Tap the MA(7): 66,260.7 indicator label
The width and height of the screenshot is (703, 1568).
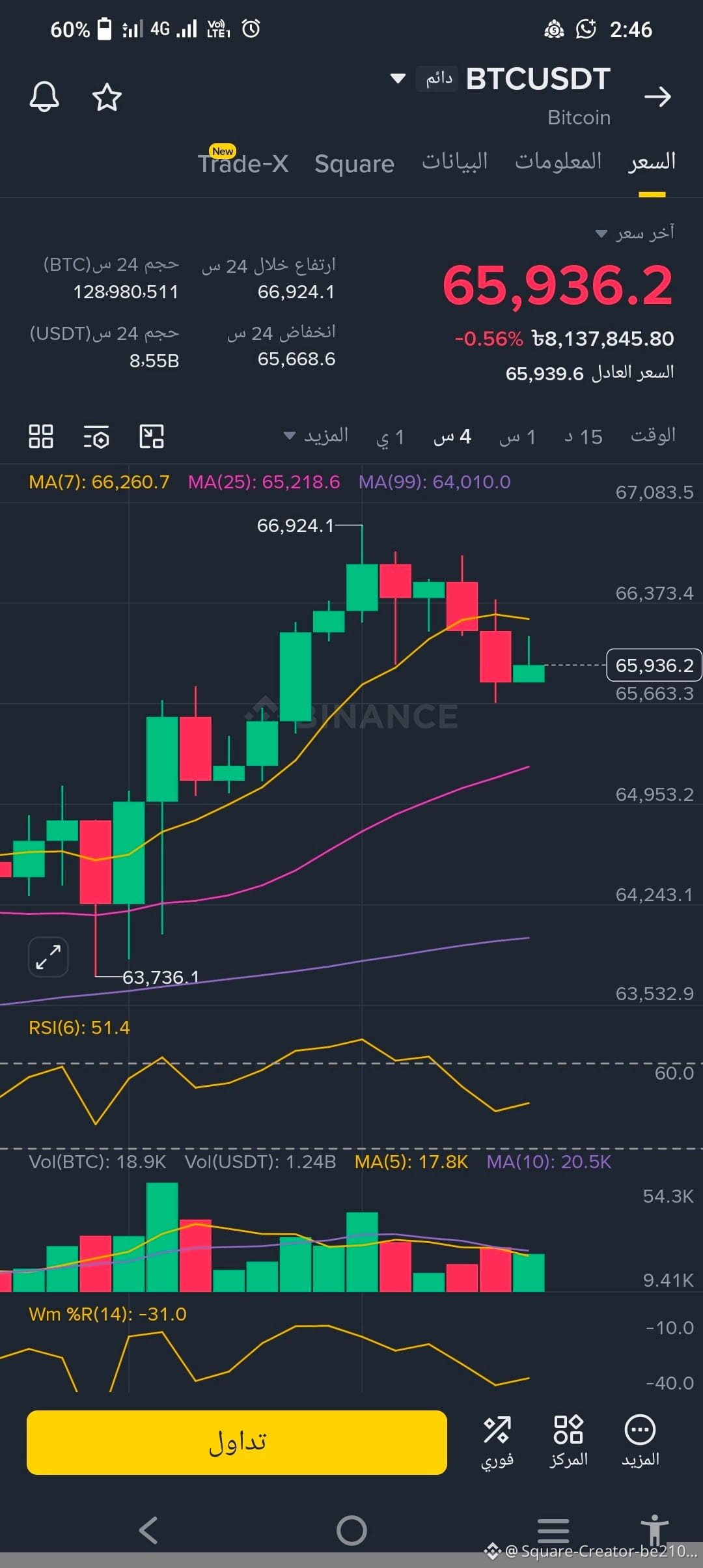point(99,482)
